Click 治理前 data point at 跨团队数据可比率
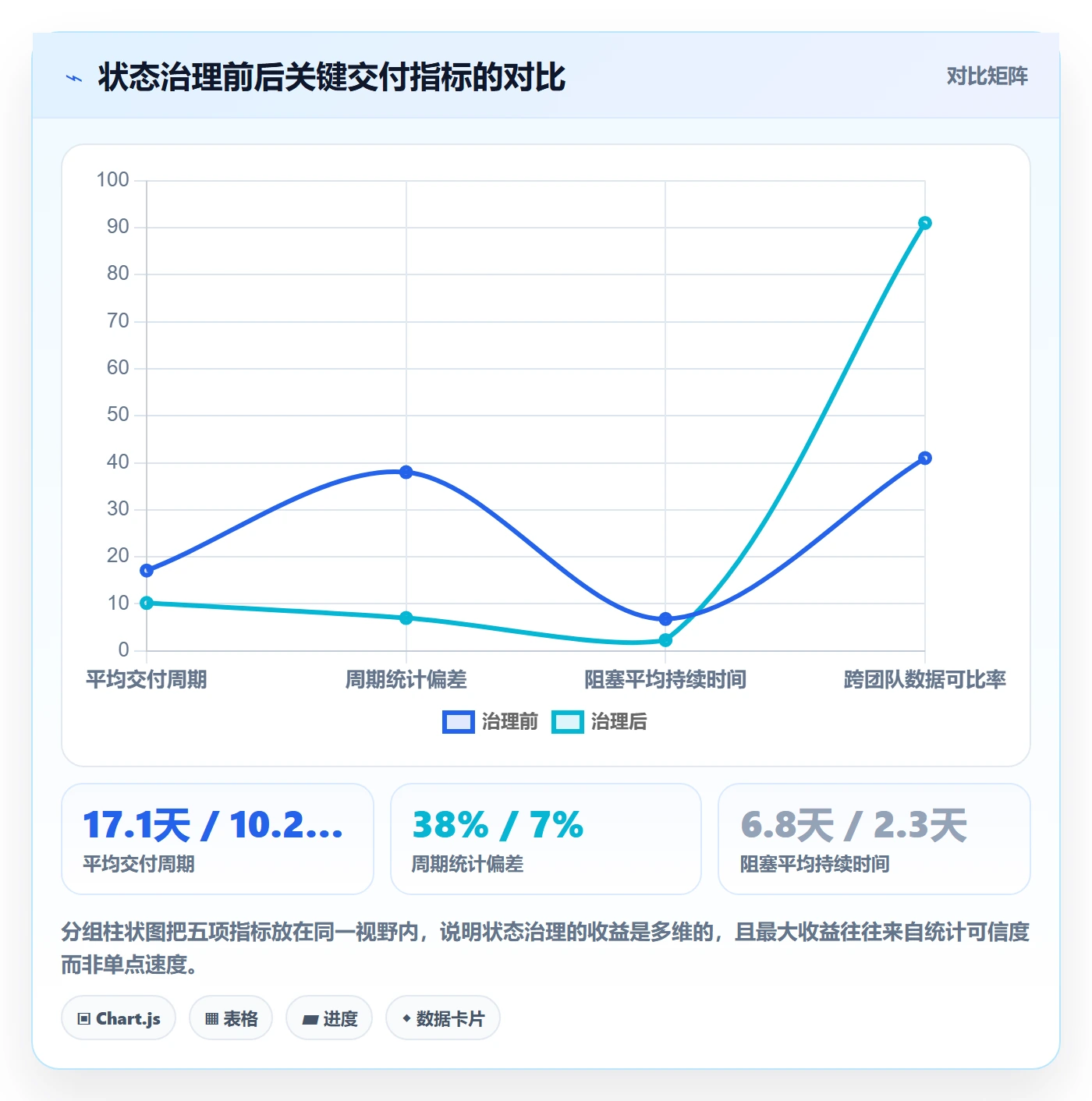The image size is (1092, 1101). (x=925, y=458)
